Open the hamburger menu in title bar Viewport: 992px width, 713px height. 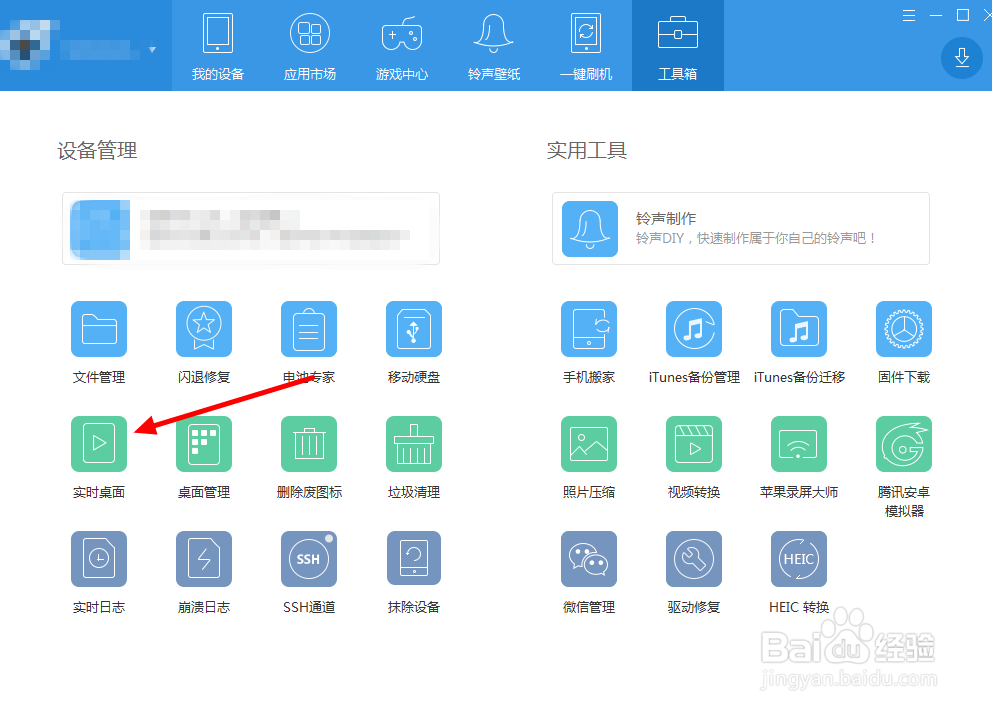[x=908, y=15]
